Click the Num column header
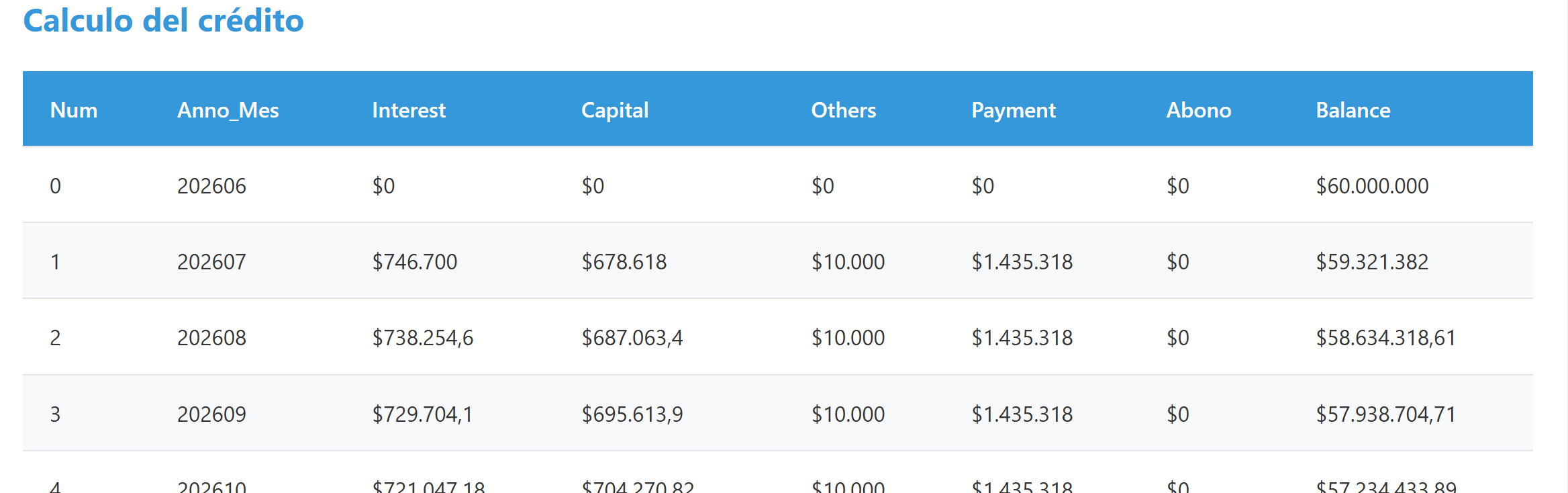The width and height of the screenshot is (1568, 493). click(74, 110)
